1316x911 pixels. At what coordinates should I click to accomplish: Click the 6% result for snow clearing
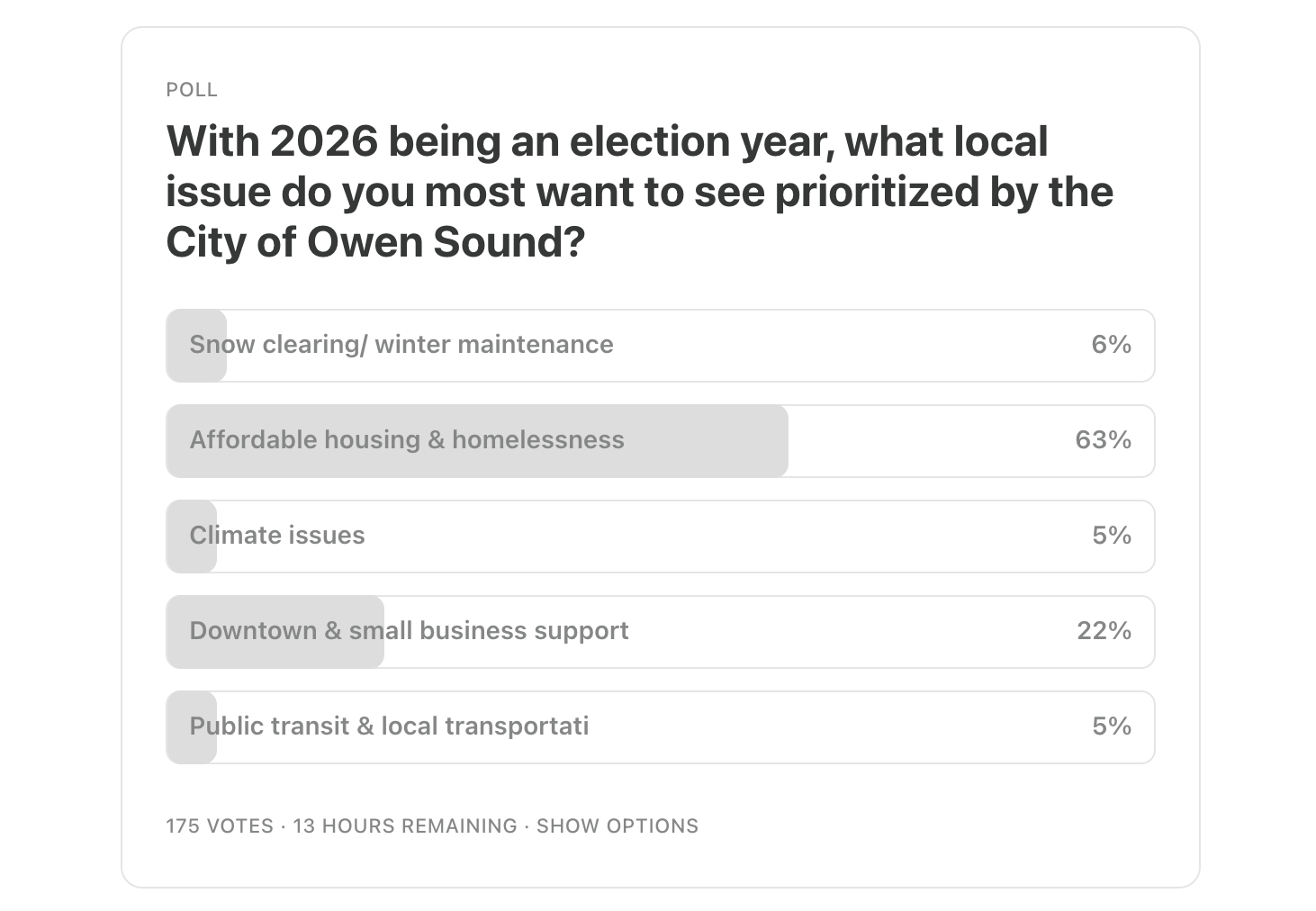tap(1112, 345)
